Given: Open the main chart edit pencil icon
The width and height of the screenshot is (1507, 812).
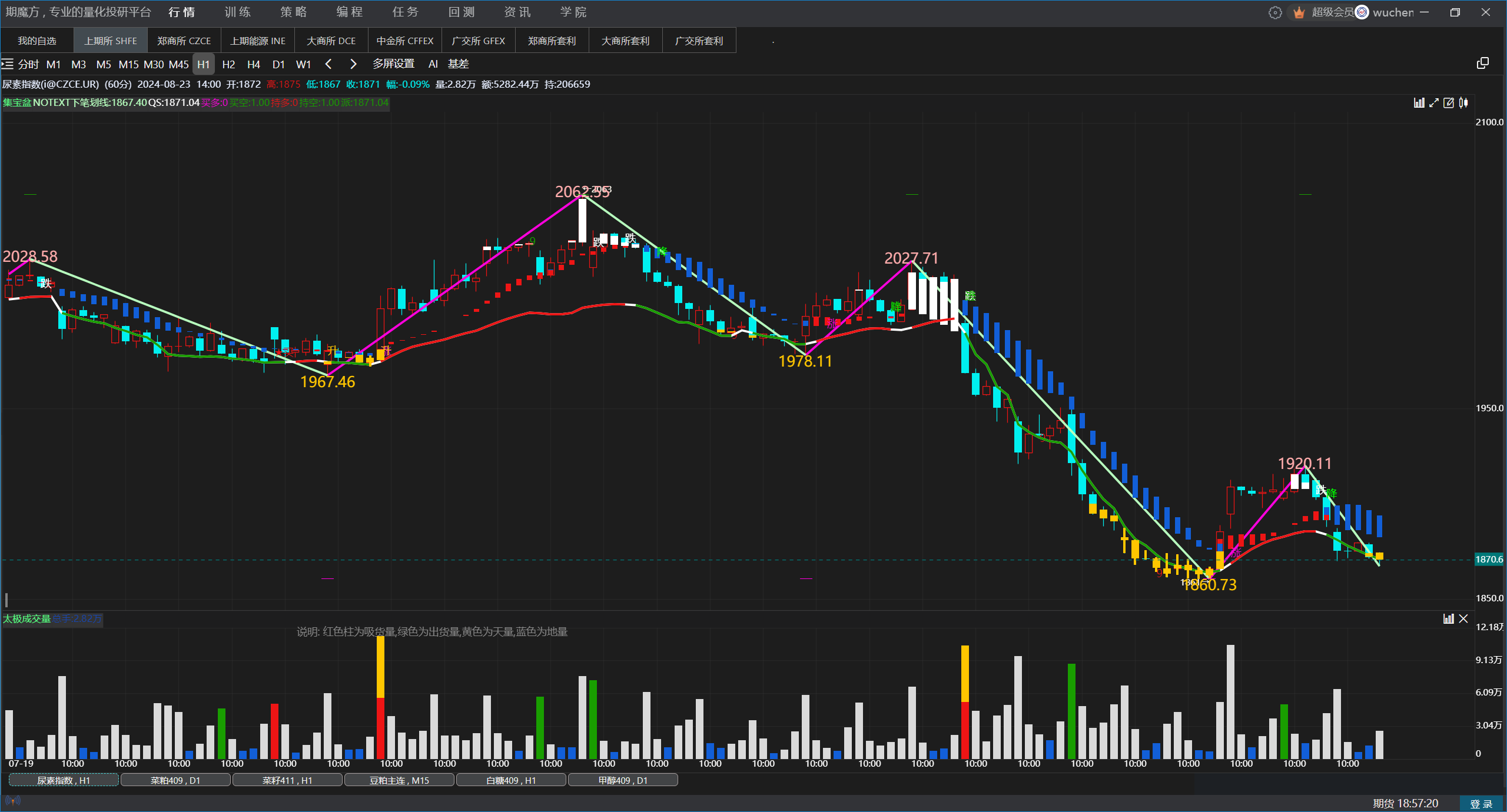Looking at the screenshot, I should click(1449, 103).
